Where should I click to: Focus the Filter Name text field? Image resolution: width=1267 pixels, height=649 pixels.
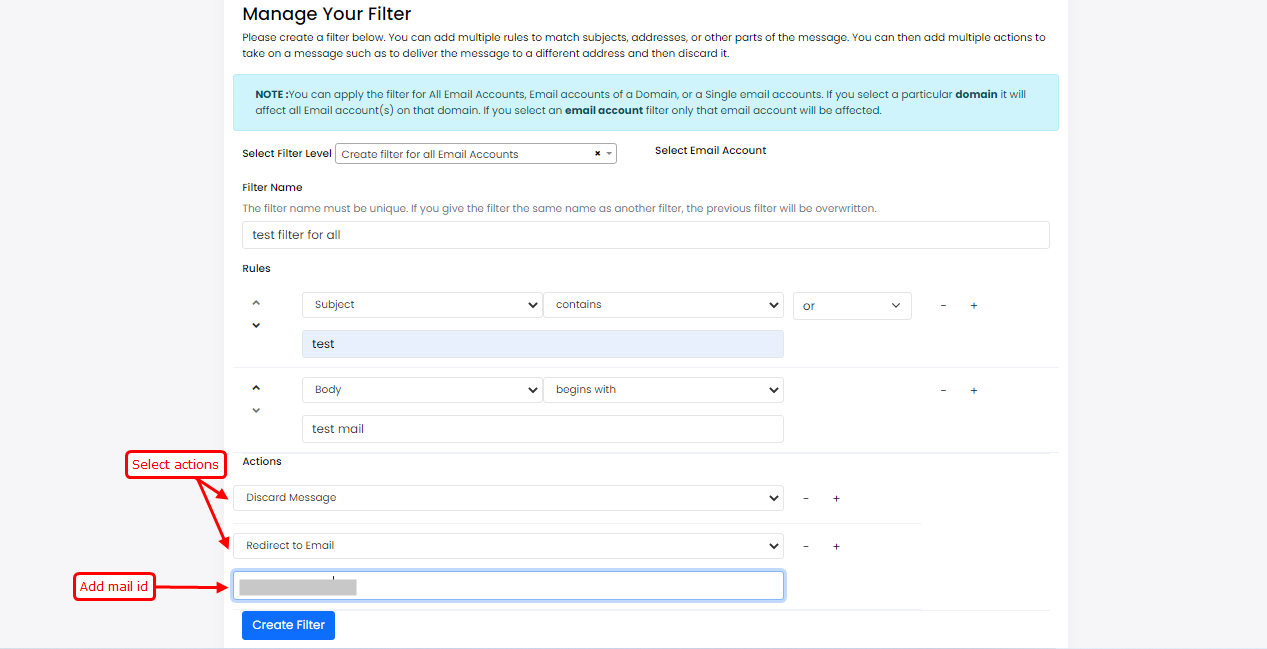click(645, 235)
